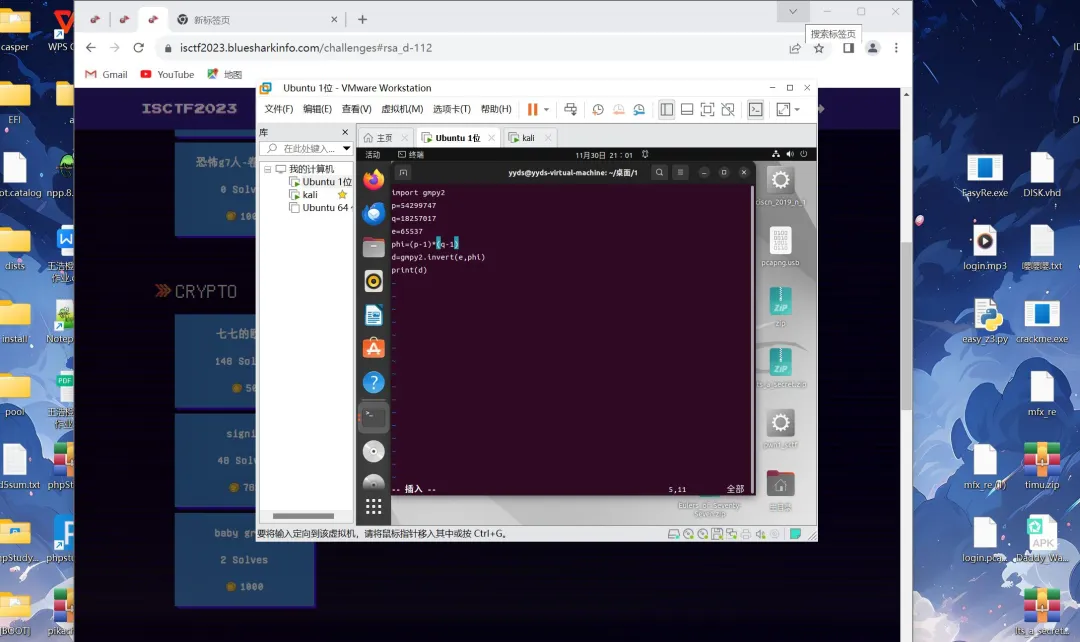
Task: Collapse the 我的计算机 tree node
Action: pos(267,169)
